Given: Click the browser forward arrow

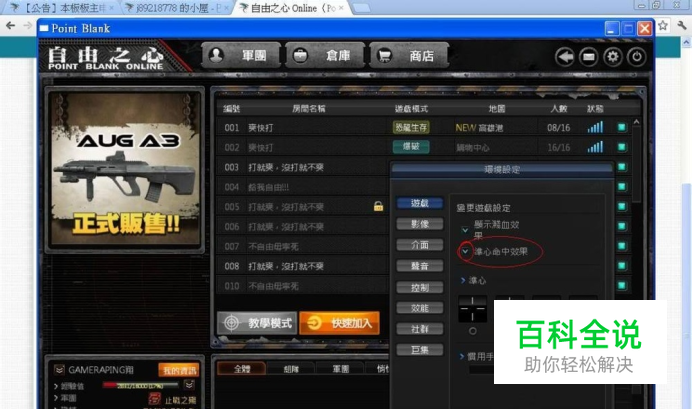Looking at the screenshot, I should pyautogui.click(x=28, y=26).
